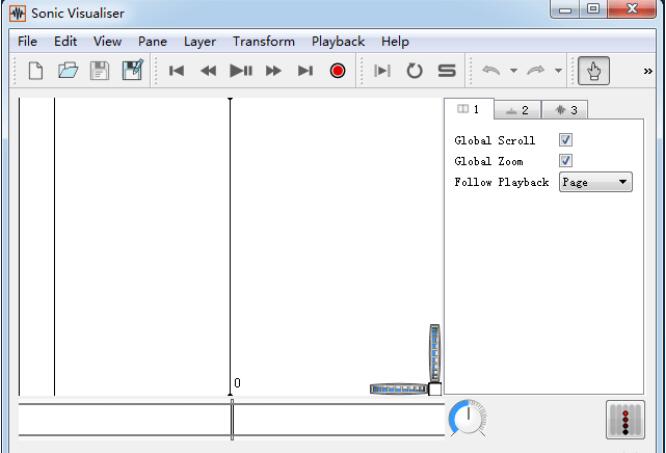Switch to pane properties tab 1
Screen dimensions: 666x453
pyautogui.click(x=469, y=109)
